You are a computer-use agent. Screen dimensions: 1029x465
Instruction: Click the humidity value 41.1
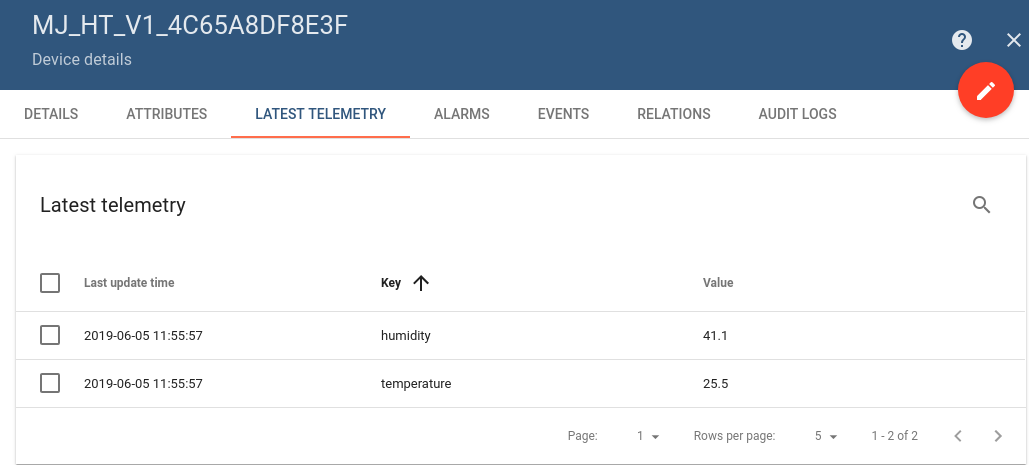coord(715,336)
